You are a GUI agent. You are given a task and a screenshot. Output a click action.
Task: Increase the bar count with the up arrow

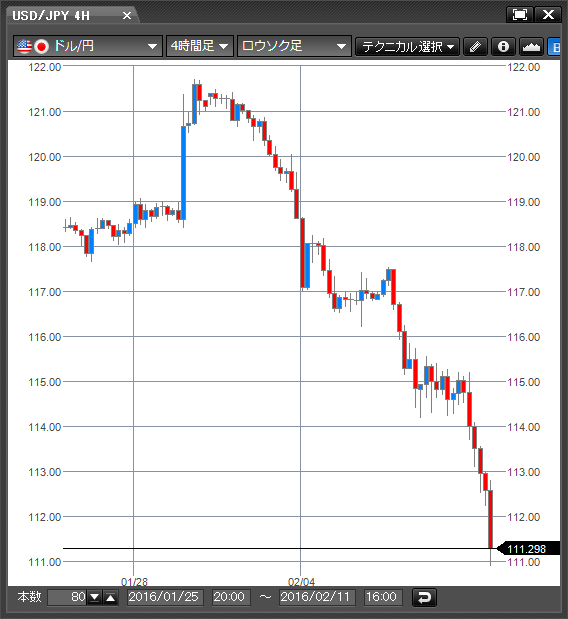(111, 598)
